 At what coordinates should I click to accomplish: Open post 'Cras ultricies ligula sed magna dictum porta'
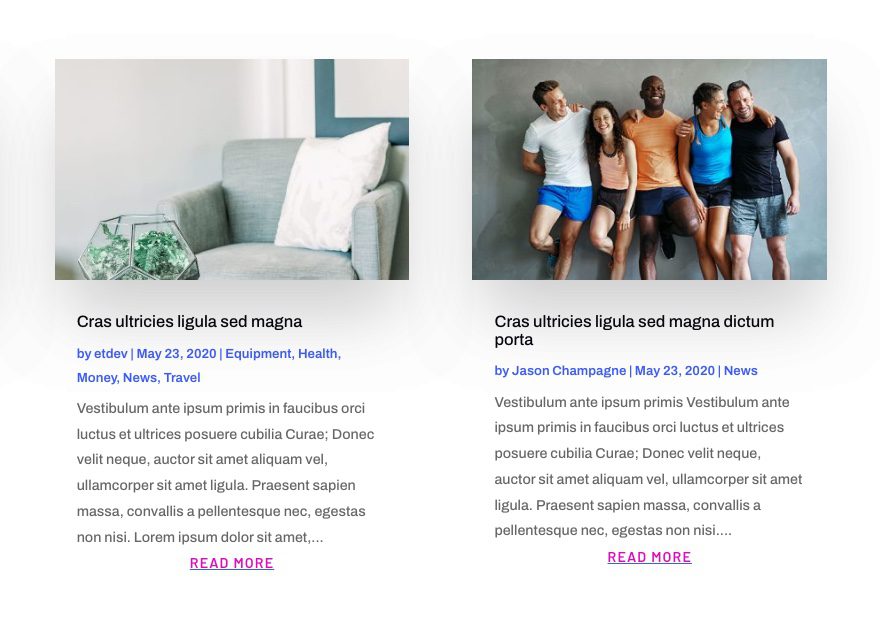point(634,330)
